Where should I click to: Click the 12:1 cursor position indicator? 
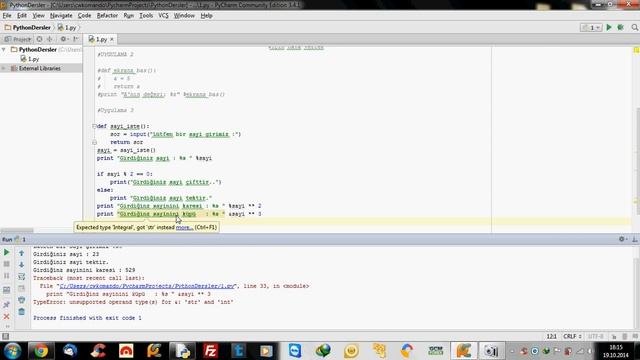(551, 336)
